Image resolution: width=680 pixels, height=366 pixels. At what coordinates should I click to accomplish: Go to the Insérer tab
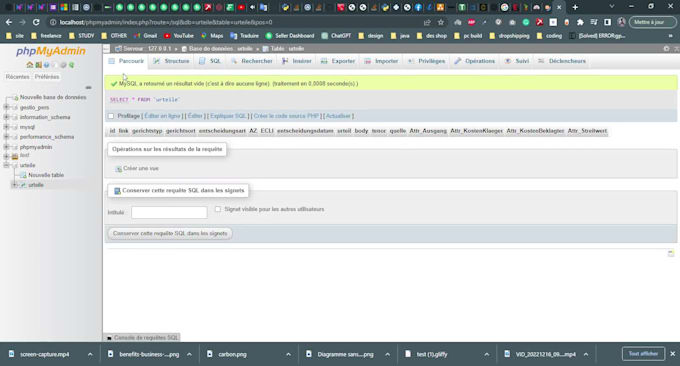pyautogui.click(x=297, y=61)
